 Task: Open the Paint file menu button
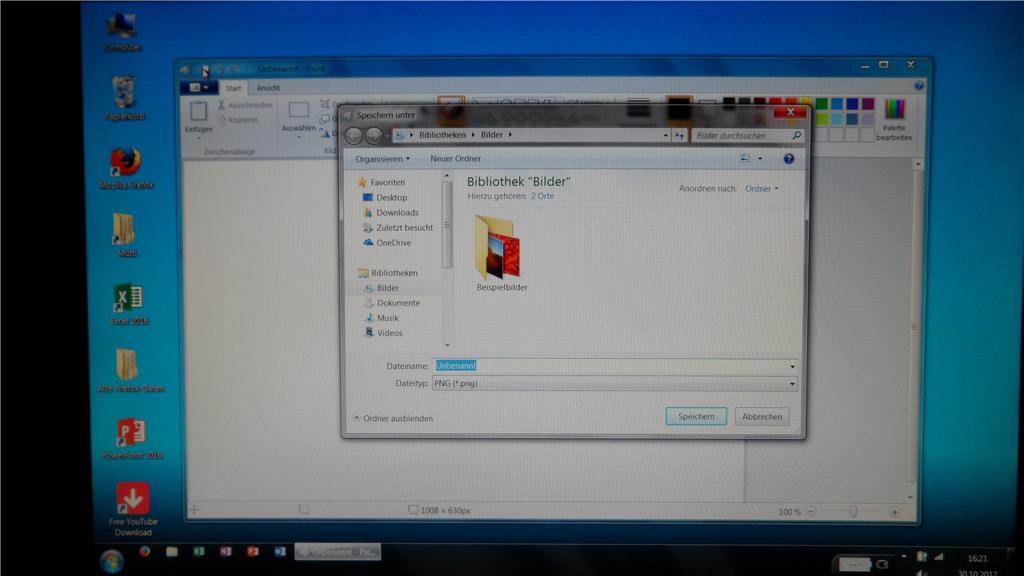(198, 88)
